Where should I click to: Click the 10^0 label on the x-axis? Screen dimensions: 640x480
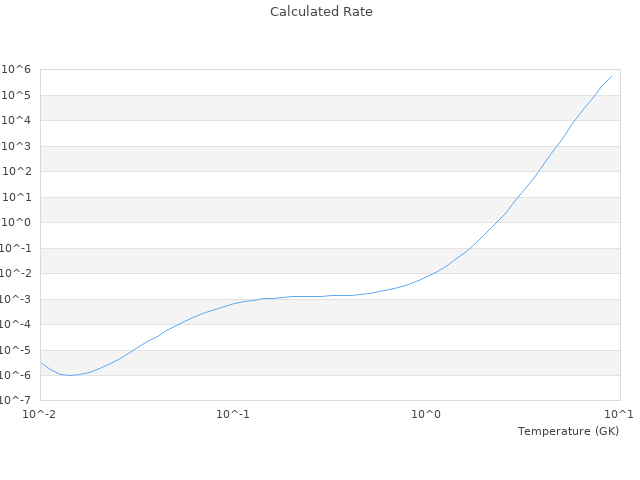[x=427, y=414]
